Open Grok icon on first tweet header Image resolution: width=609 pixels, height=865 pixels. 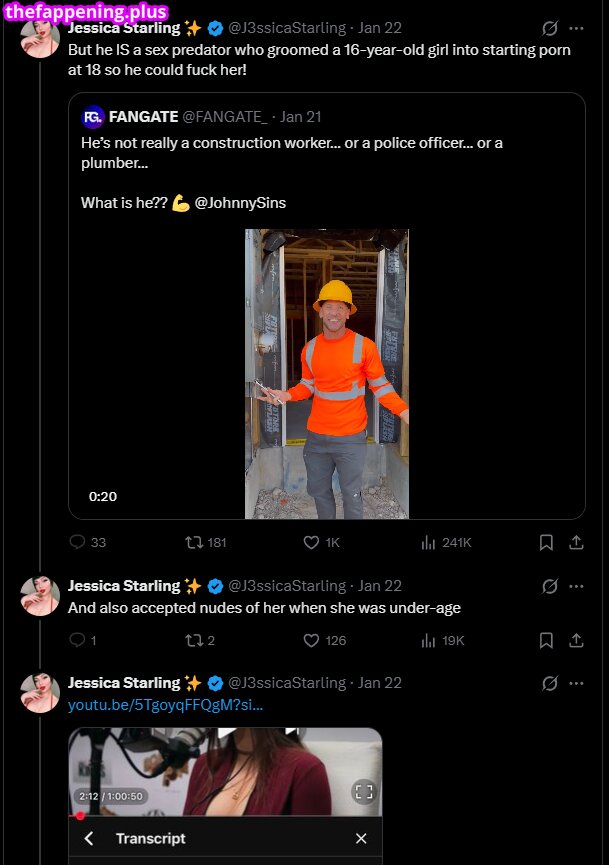pos(549,28)
